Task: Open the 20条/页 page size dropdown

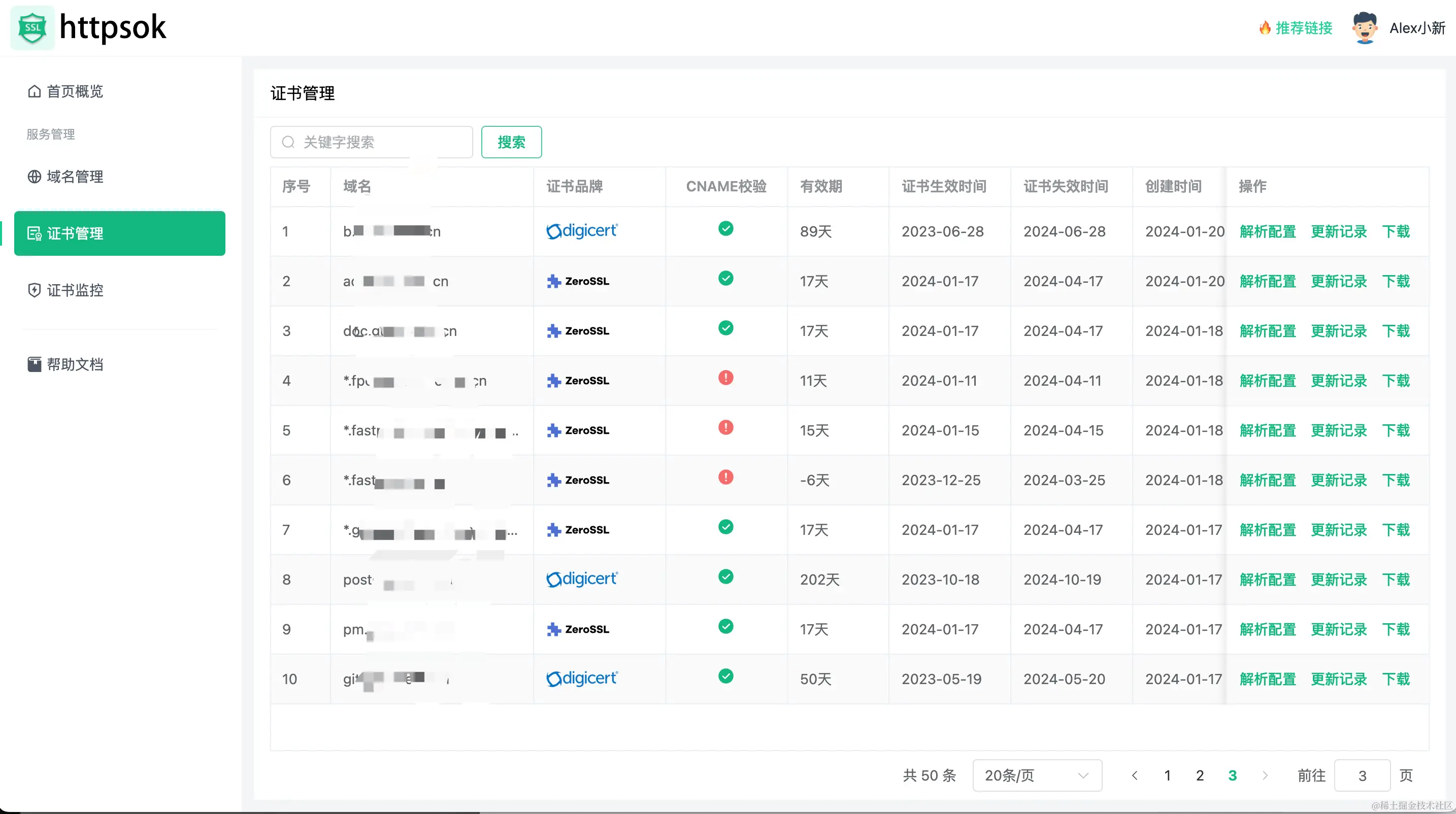Action: (x=1036, y=775)
